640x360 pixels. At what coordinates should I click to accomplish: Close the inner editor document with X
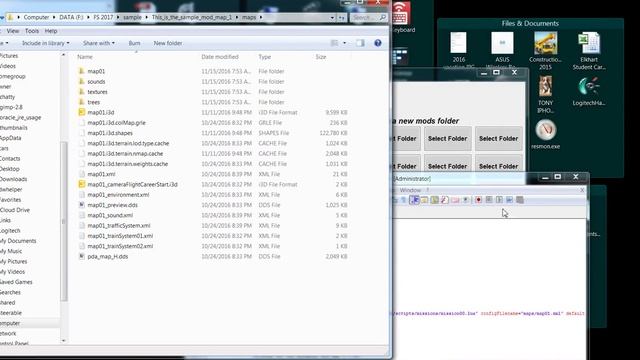coord(582,190)
